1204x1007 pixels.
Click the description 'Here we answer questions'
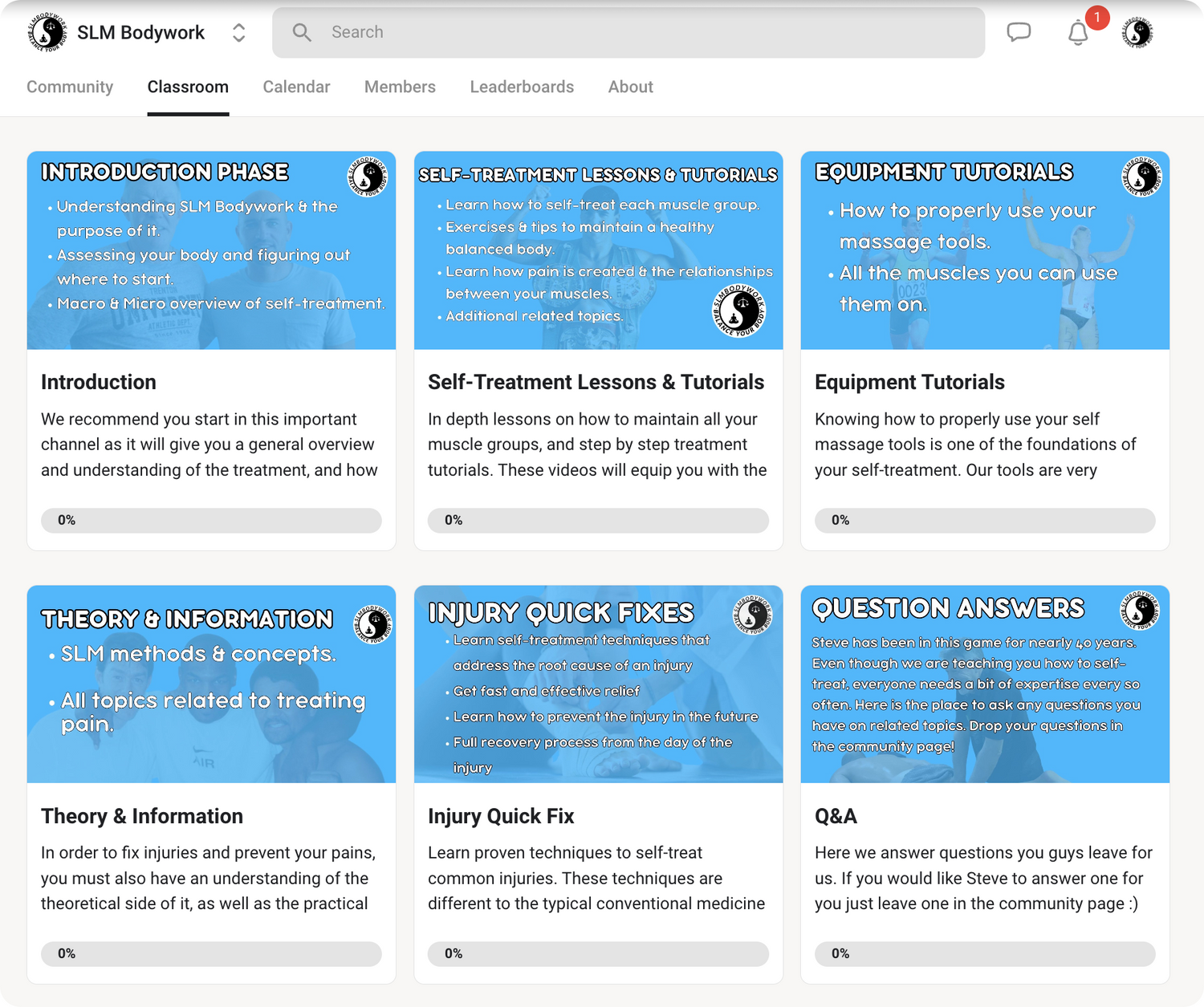click(x=983, y=878)
